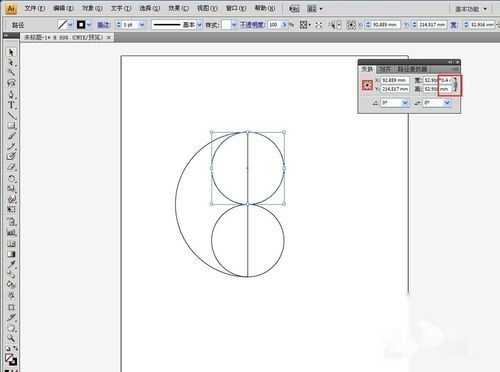Choose the Type (T) tool

coord(11,105)
